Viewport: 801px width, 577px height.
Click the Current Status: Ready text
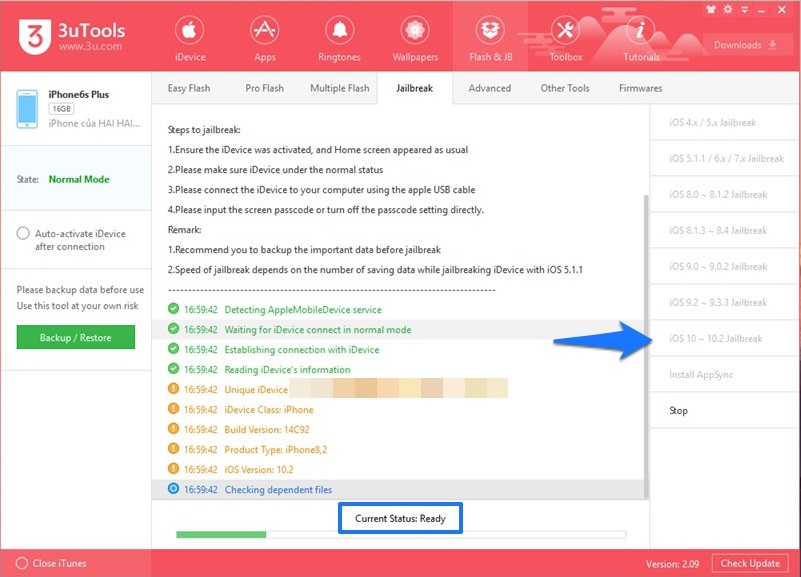coord(400,518)
